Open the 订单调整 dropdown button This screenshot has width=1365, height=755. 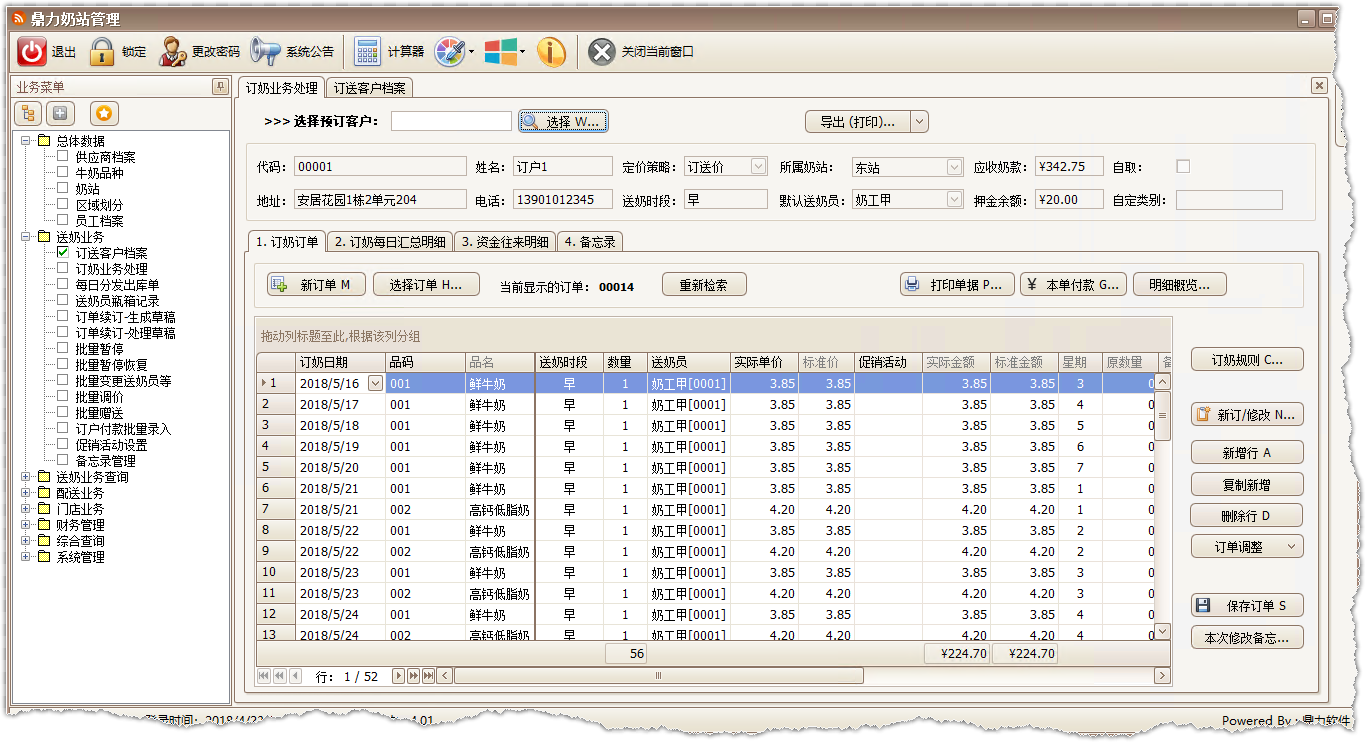[1247, 547]
